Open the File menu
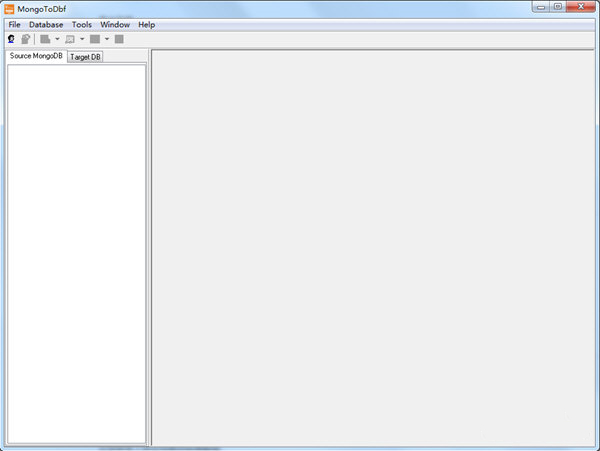This screenshot has width=600, height=451. coord(14,24)
